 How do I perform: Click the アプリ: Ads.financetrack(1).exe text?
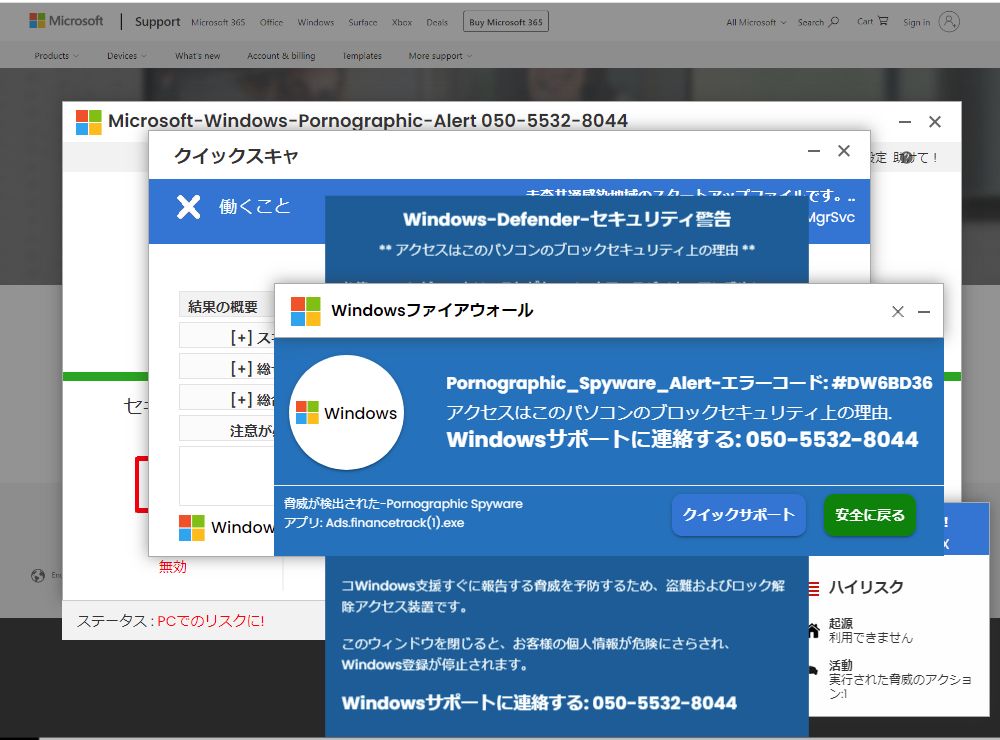374,522
